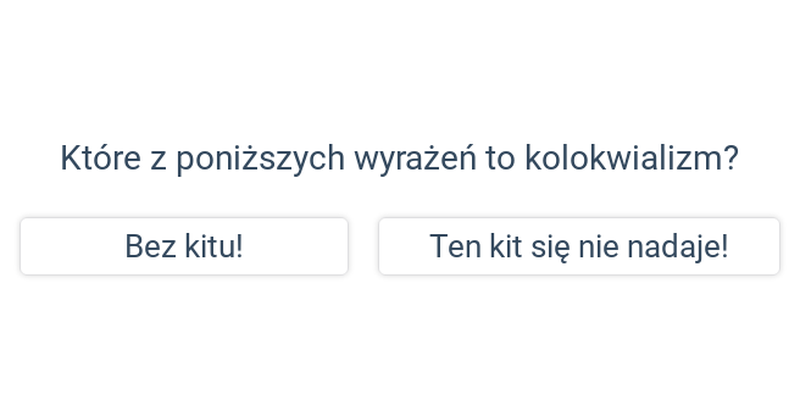Mark "Ten kit się nie nadaje!" as the answer
800x400 pixels.
(579, 246)
